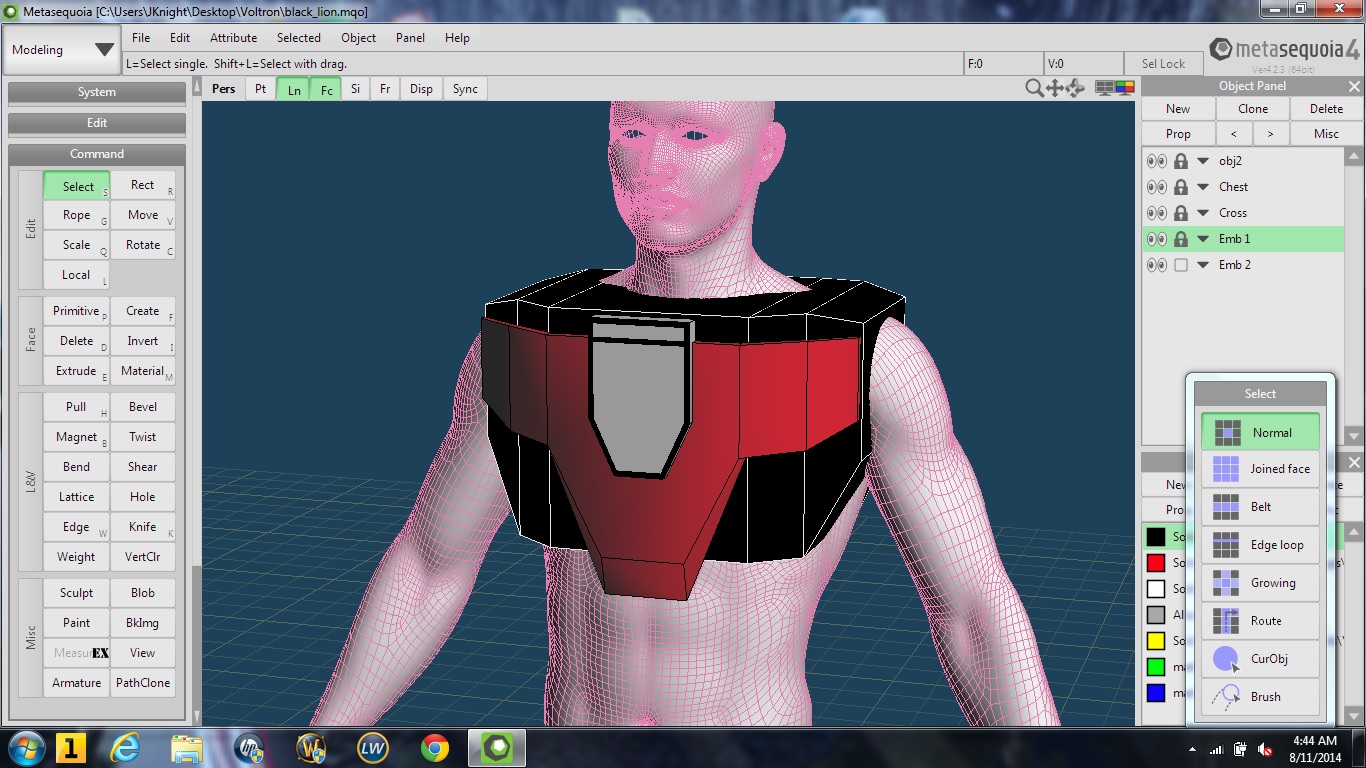Click the Clone button in Object Panel

pyautogui.click(x=1253, y=109)
